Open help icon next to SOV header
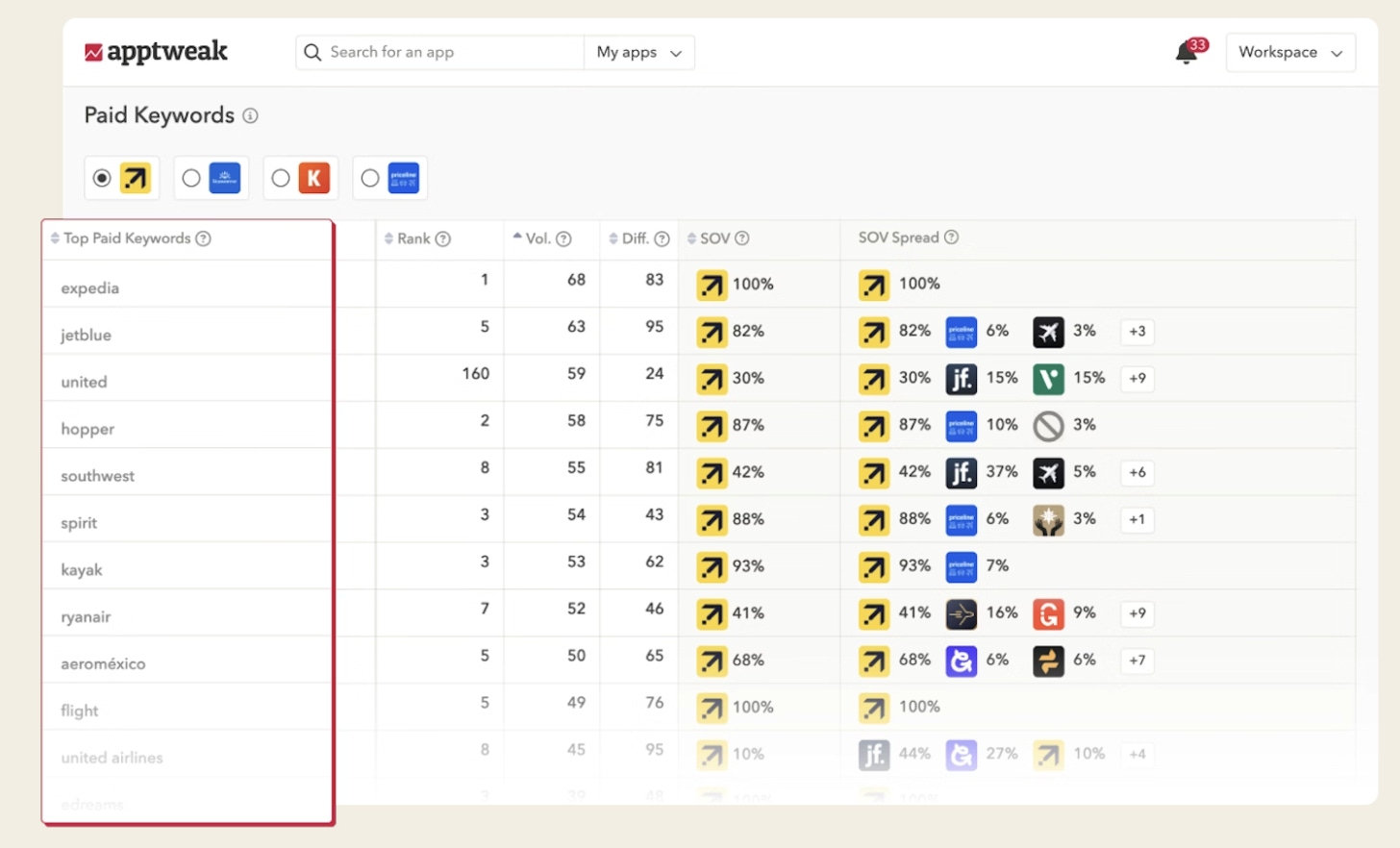This screenshot has width=1400, height=848. (742, 238)
